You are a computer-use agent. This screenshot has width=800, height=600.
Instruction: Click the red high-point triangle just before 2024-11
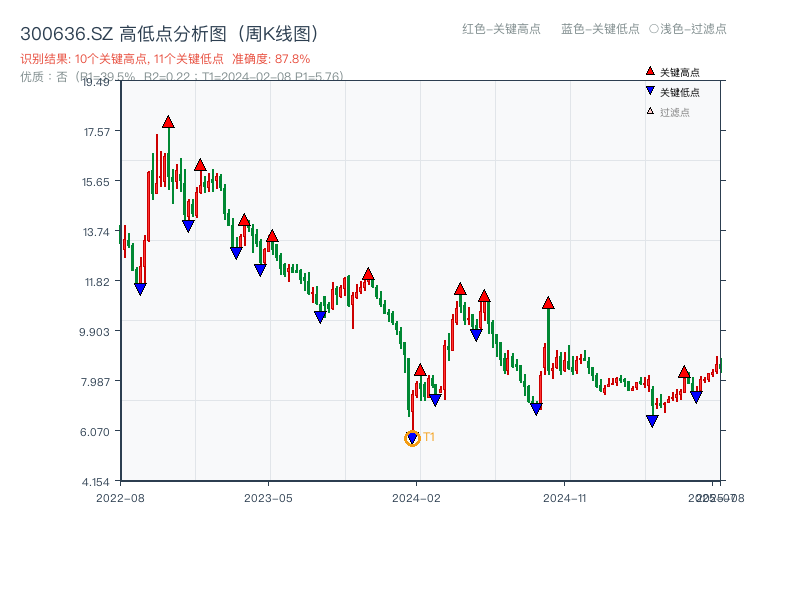[x=548, y=303]
